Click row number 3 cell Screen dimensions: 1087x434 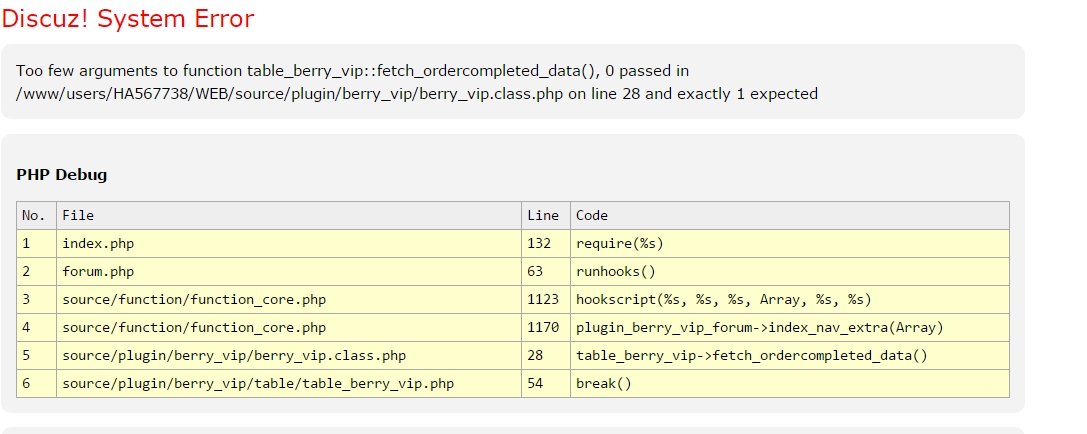pyautogui.click(x=37, y=300)
